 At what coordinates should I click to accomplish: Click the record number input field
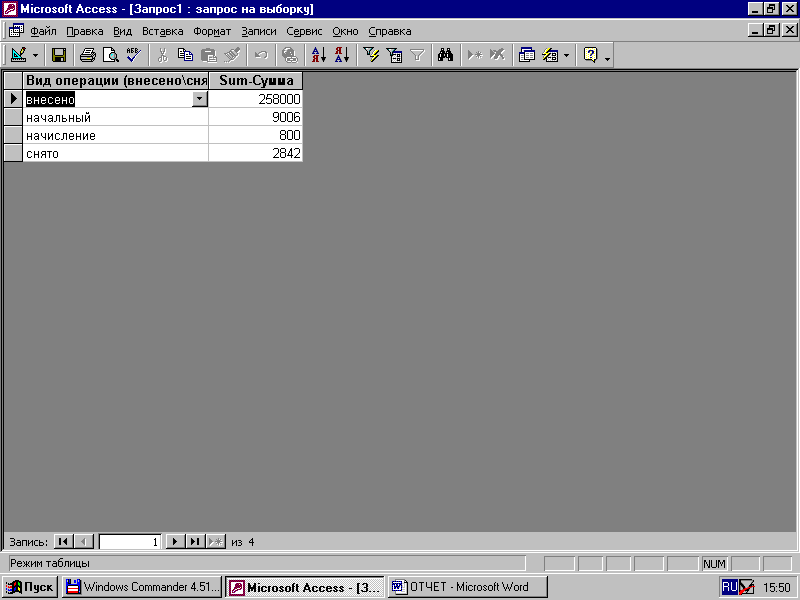pyautogui.click(x=130, y=542)
